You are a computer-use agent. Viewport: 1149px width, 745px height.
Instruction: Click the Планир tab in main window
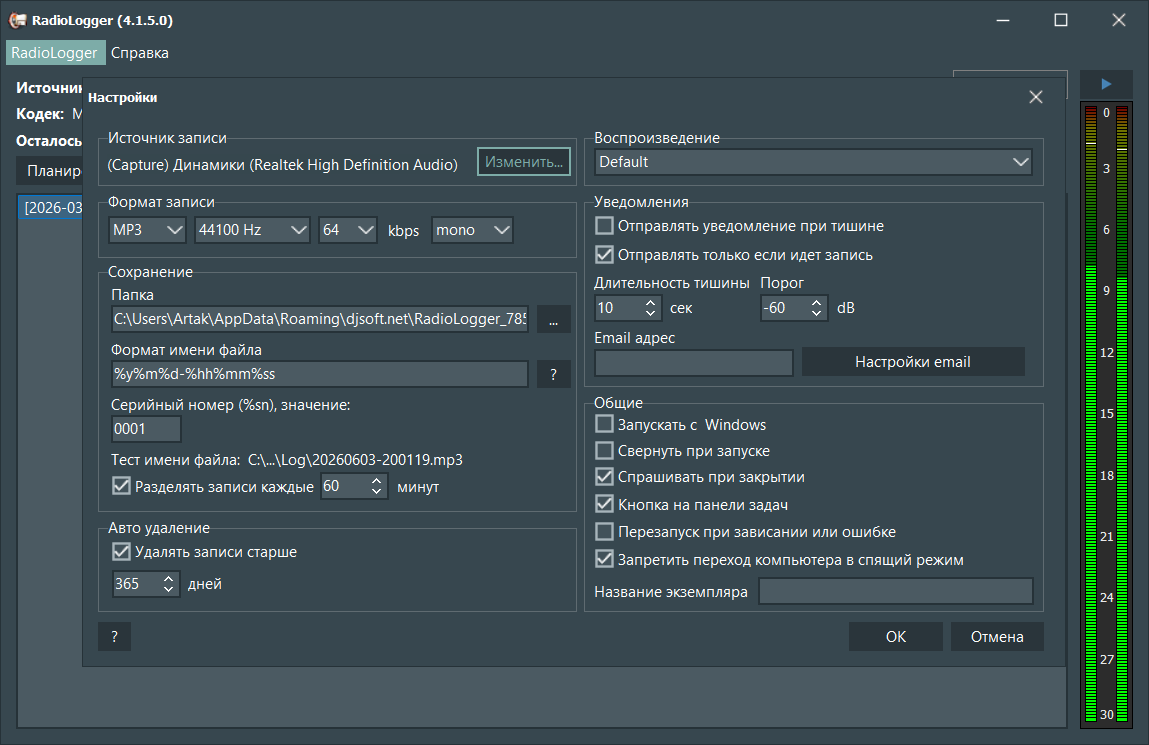coord(50,171)
